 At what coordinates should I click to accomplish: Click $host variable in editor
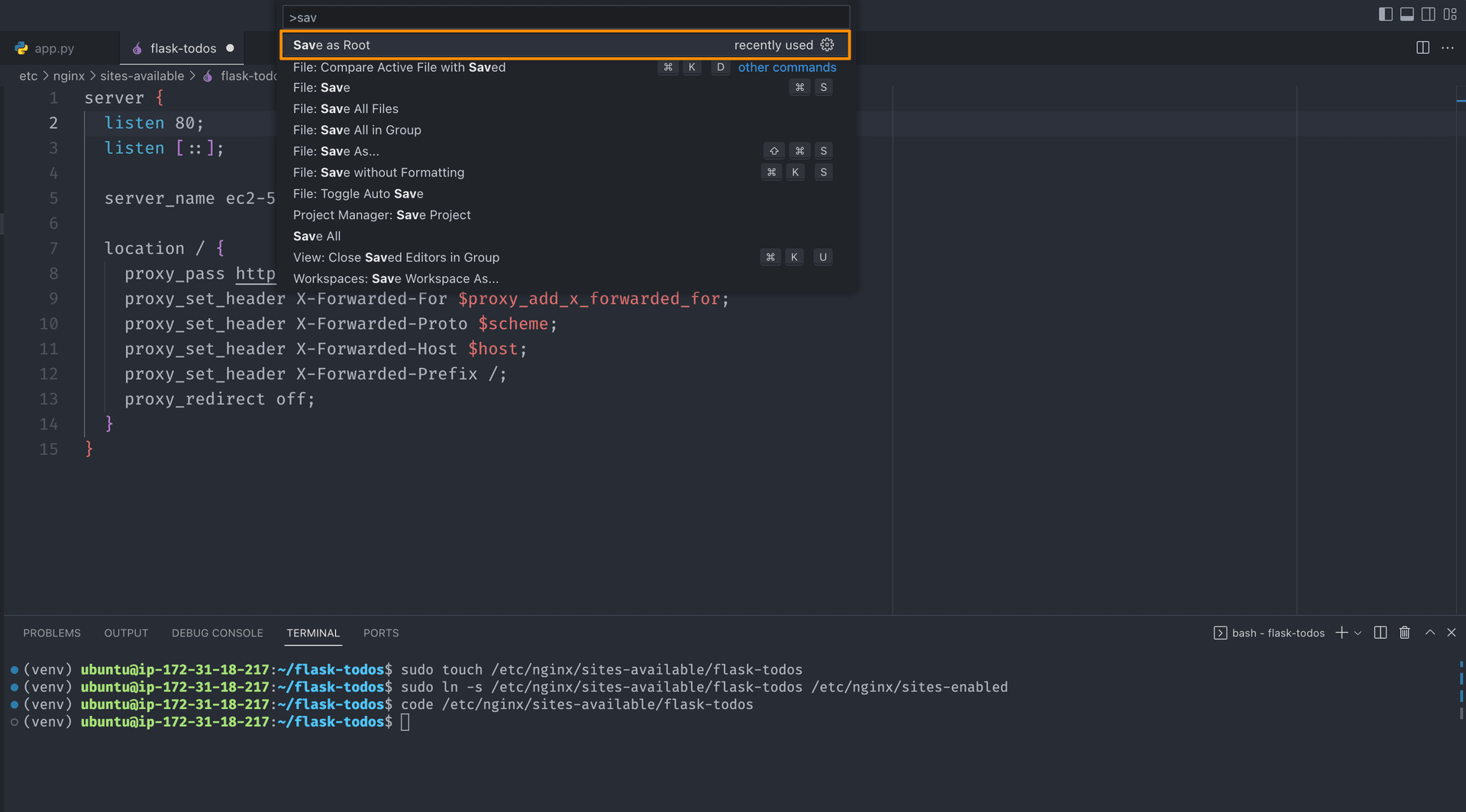pyautogui.click(x=492, y=350)
